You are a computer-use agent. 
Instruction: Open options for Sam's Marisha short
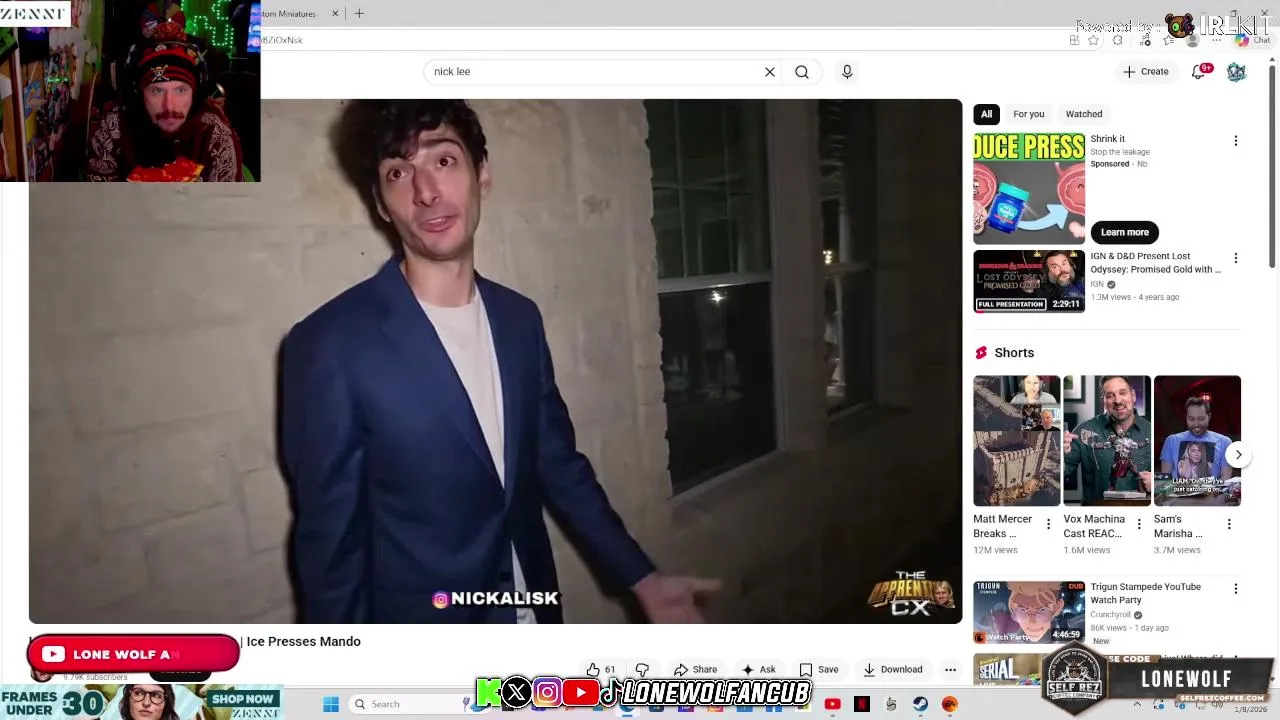pos(1229,524)
